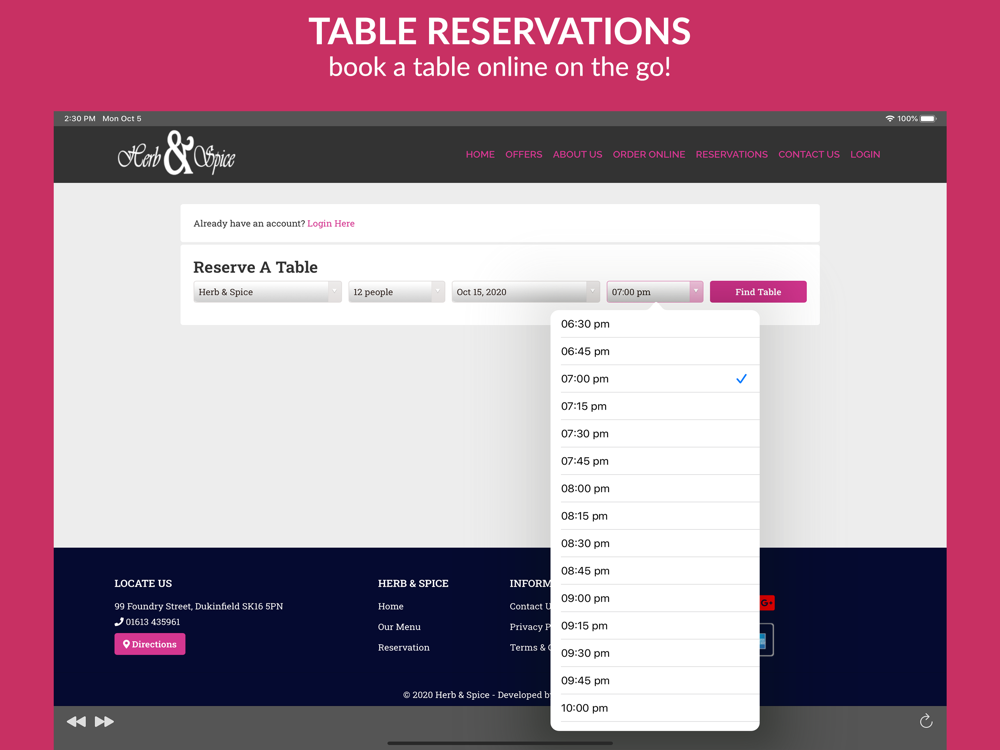Open footer Reservation link

click(404, 647)
